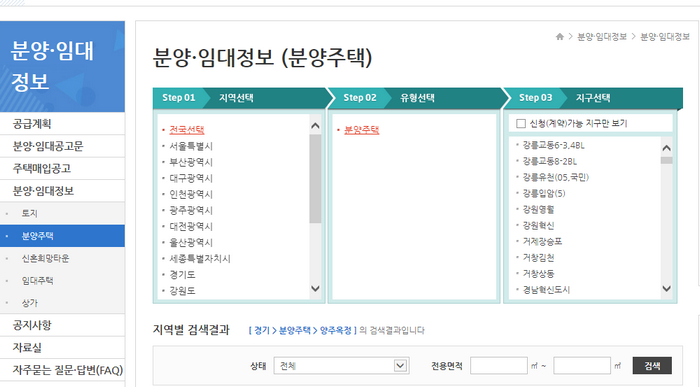The image size is (700, 387).
Task: Select 분양주택 type in Step 02
Action: pos(362,130)
